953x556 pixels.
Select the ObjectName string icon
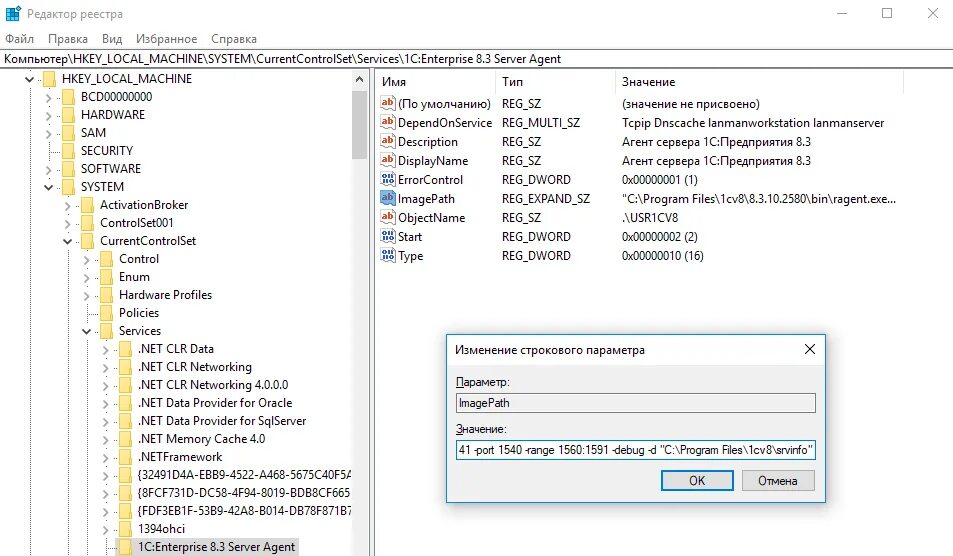[x=388, y=217]
